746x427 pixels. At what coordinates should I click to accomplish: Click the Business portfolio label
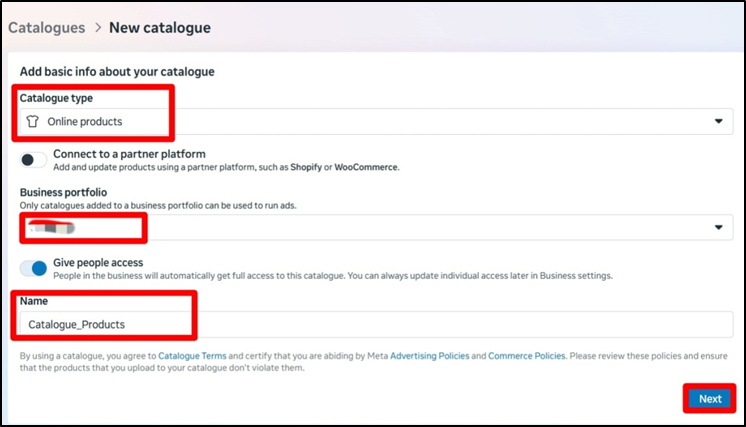(63, 192)
